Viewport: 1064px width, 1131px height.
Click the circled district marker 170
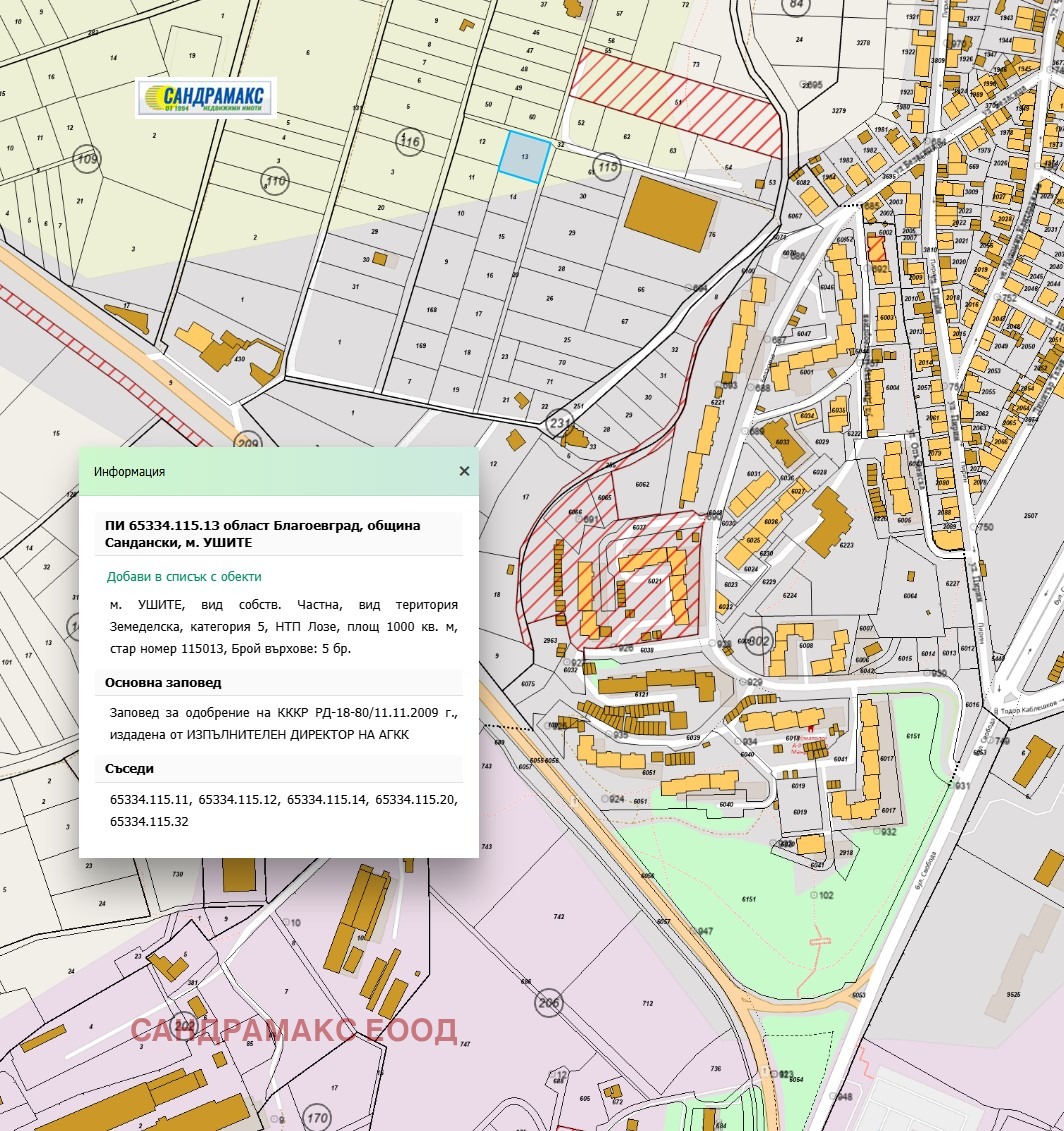[316, 1117]
